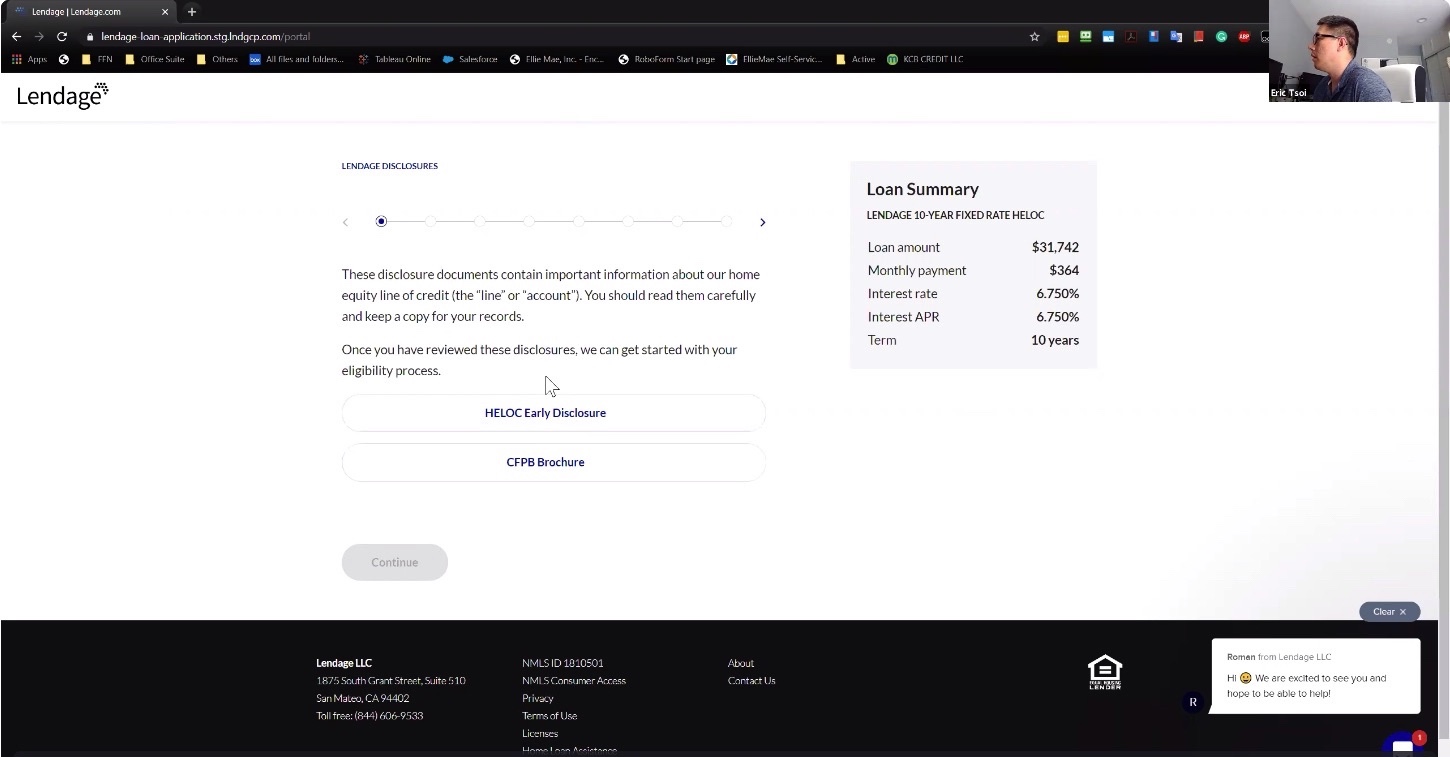Click the Roman R avatar in chat
Viewport: 1450px width, 757px height.
(1193, 702)
